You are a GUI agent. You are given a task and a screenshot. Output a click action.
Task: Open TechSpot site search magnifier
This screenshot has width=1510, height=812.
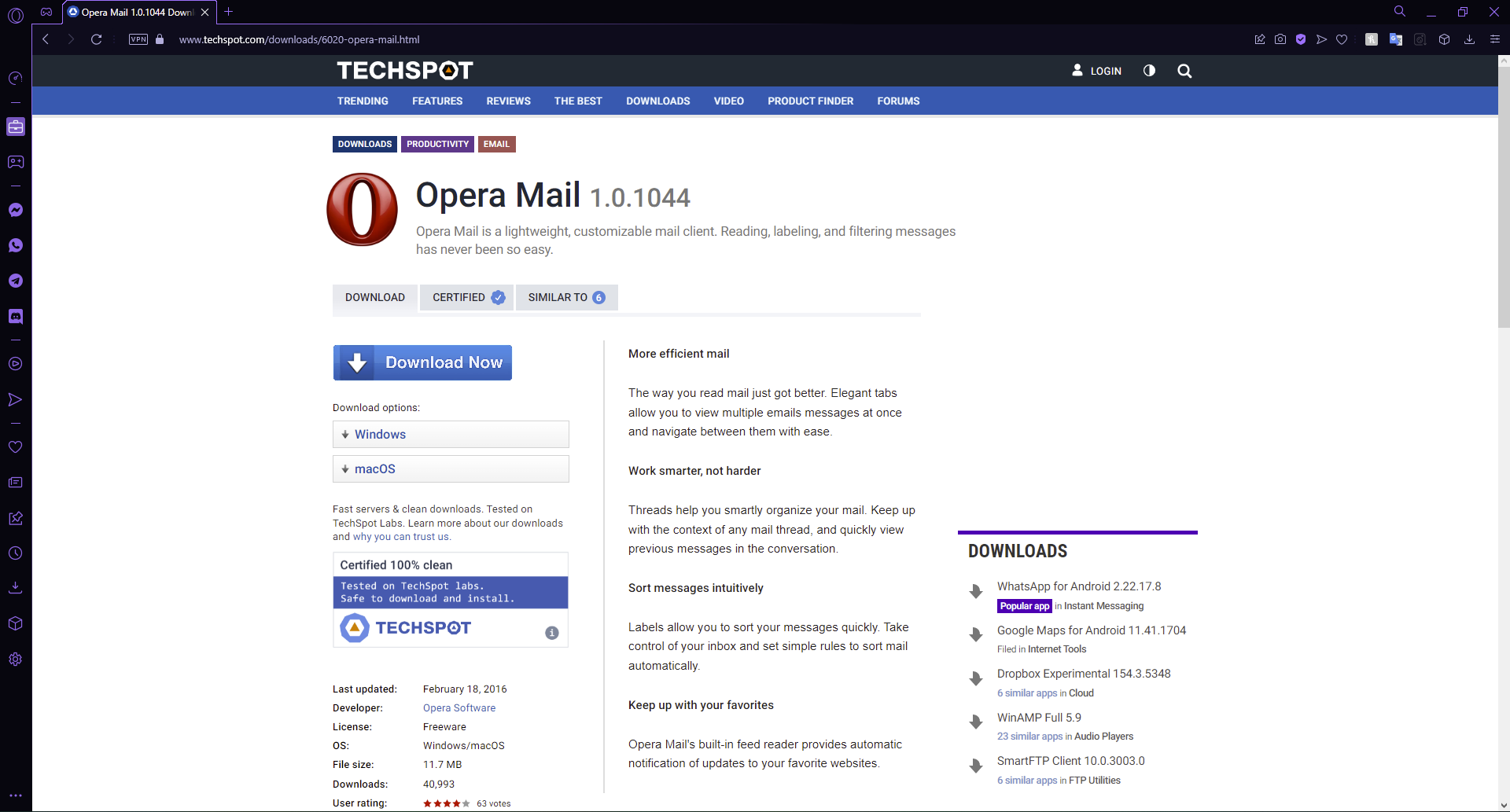[x=1184, y=71]
